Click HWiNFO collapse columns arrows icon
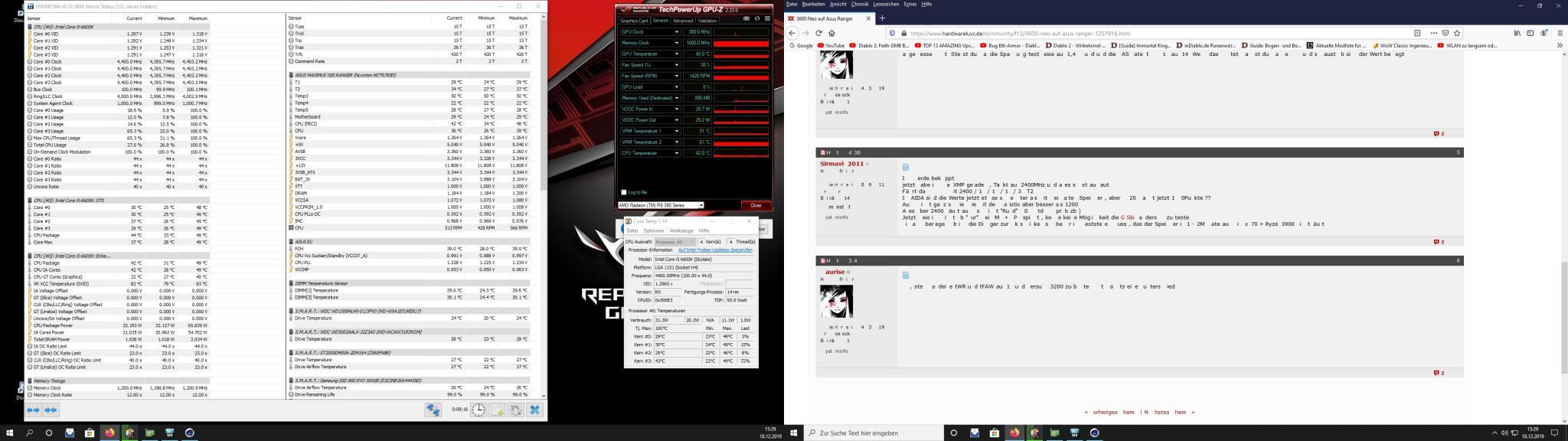 [x=51, y=410]
